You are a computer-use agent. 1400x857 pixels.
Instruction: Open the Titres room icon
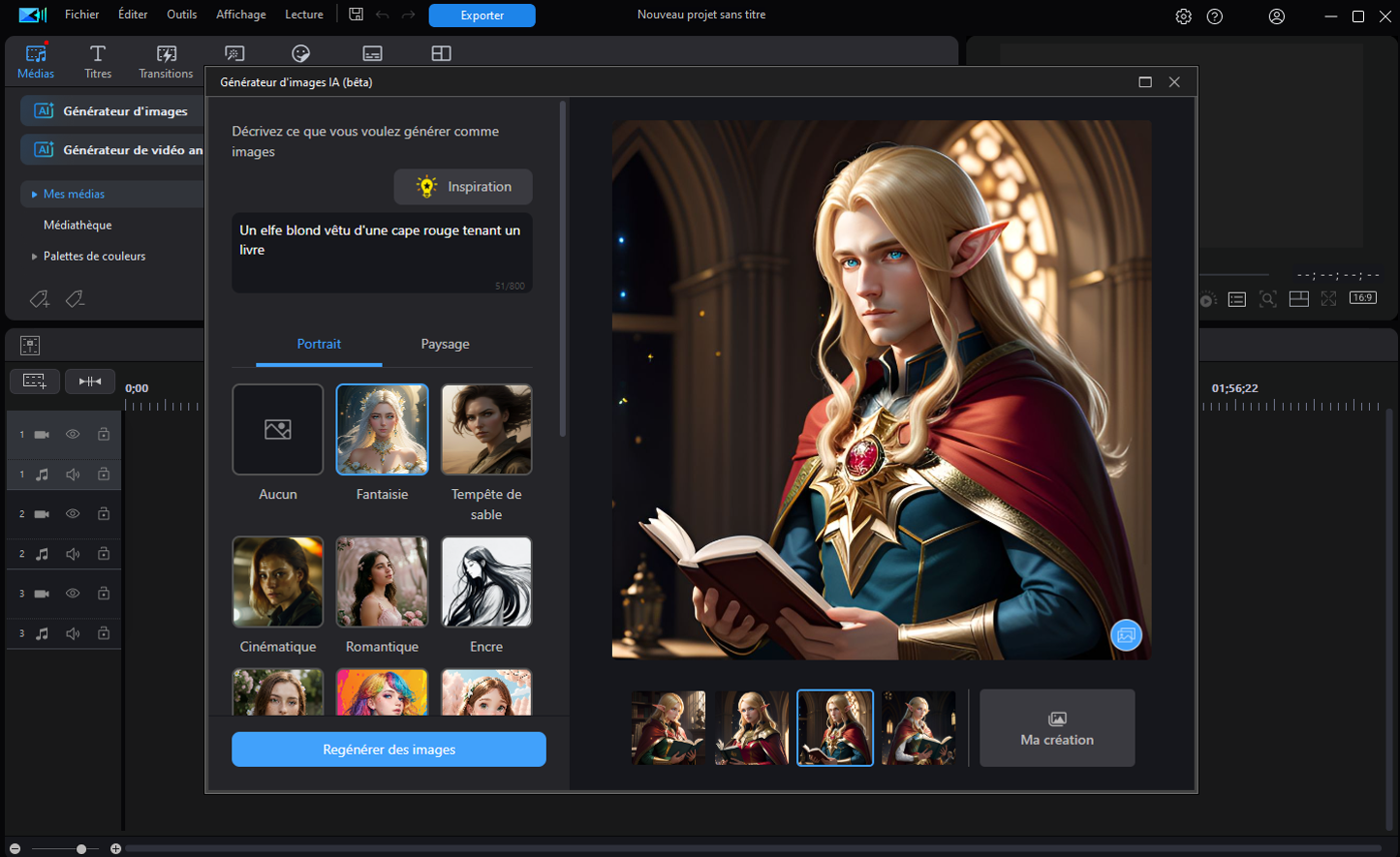coord(98,61)
